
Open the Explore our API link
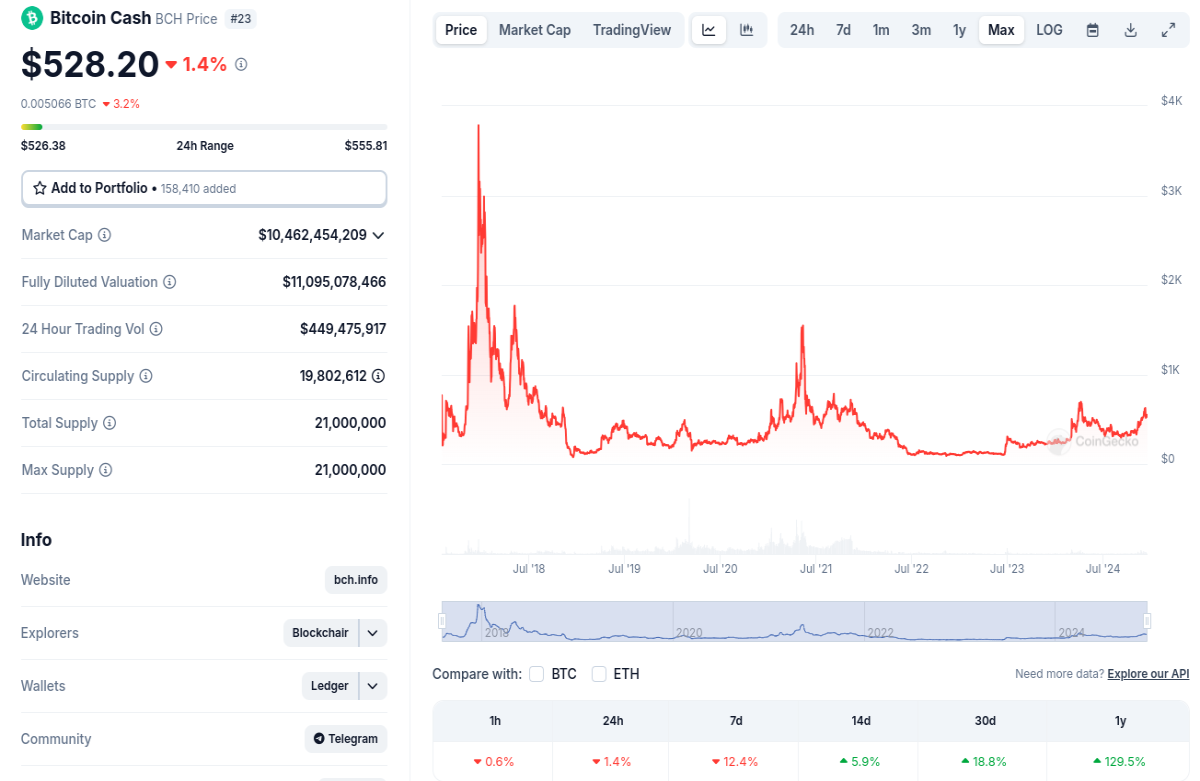1148,674
